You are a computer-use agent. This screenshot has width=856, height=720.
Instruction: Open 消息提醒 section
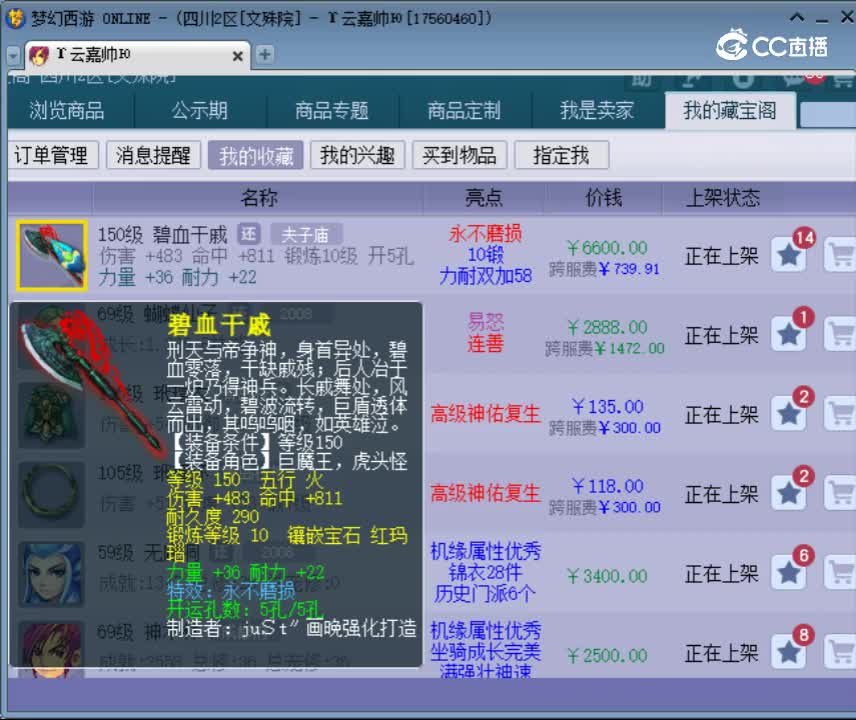click(x=153, y=156)
